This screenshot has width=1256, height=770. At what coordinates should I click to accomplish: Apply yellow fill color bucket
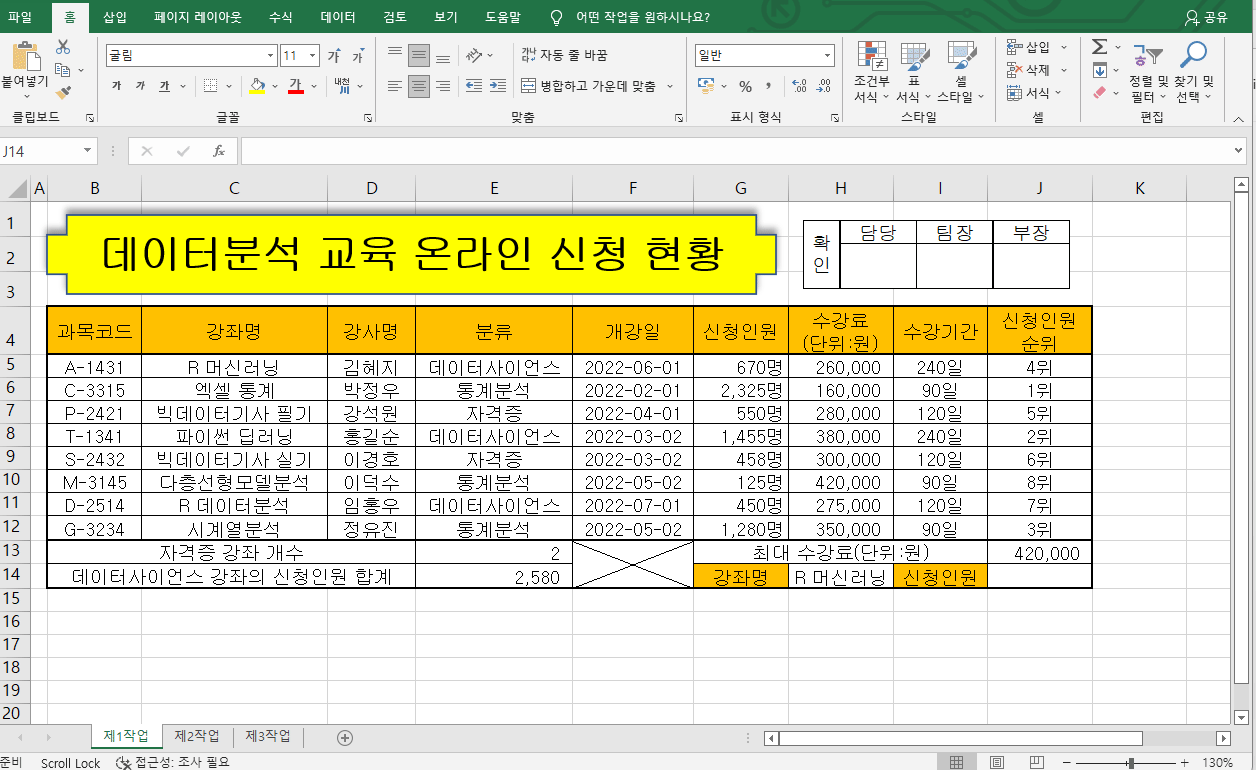point(257,86)
